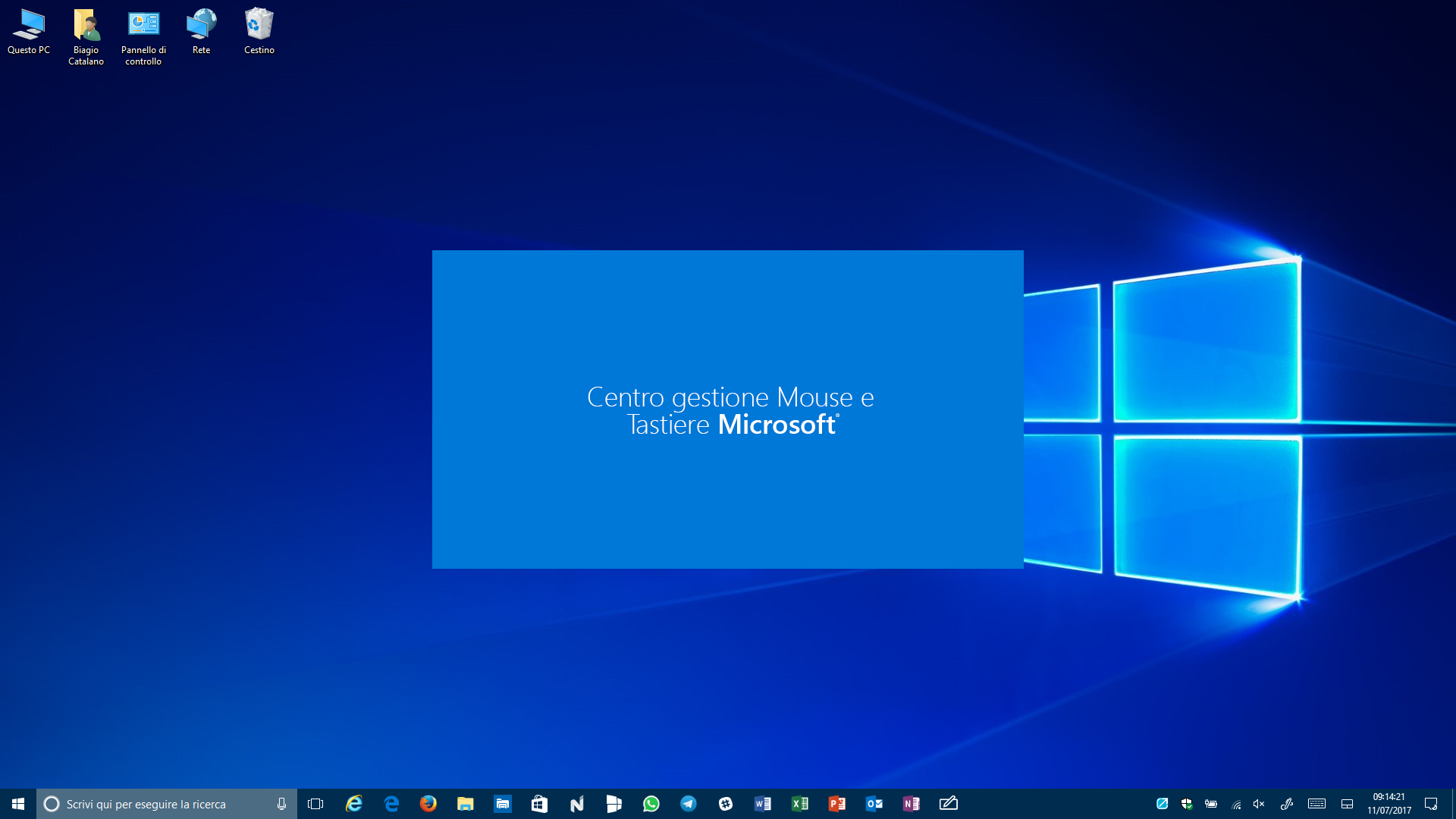Launch Slack from the taskbar
The width and height of the screenshot is (1456, 819).
tap(726, 804)
